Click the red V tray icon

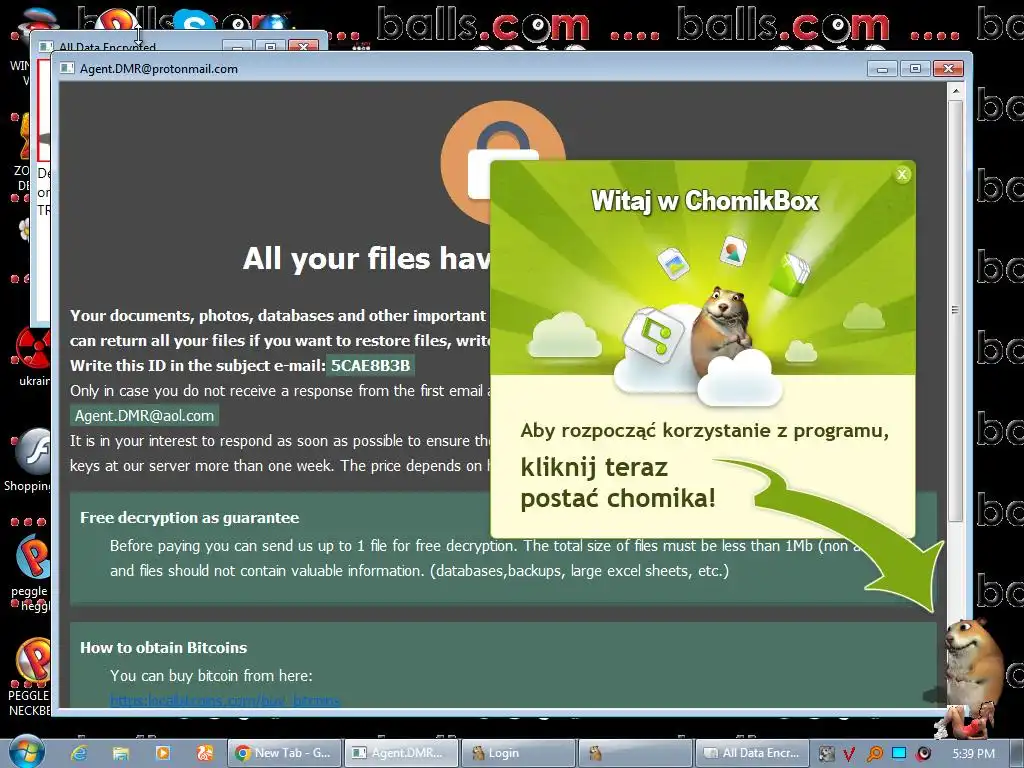(850, 754)
